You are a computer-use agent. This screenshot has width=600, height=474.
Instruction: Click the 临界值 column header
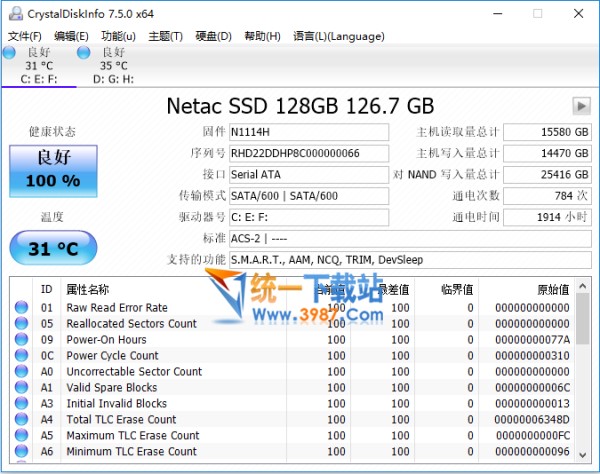pyautogui.click(x=447, y=289)
